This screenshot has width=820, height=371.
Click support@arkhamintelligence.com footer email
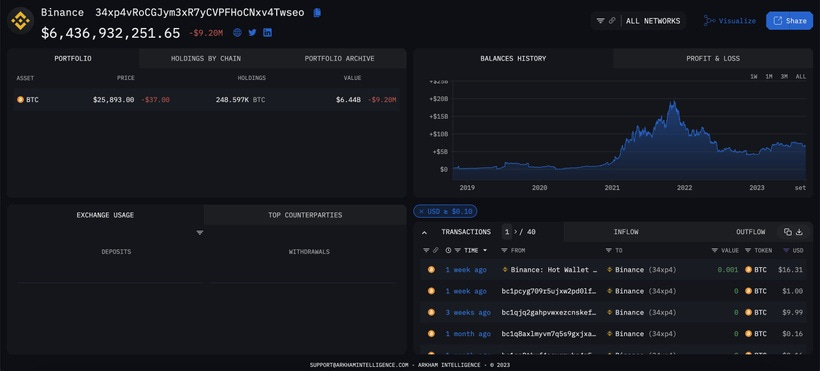tap(359, 365)
